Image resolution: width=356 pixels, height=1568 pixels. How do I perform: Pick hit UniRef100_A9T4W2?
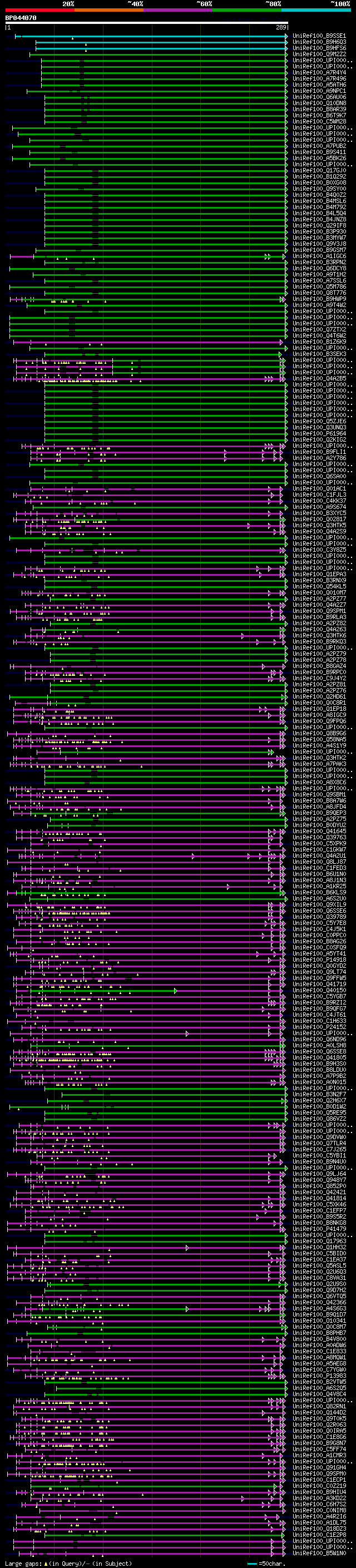pyautogui.click(x=319, y=305)
